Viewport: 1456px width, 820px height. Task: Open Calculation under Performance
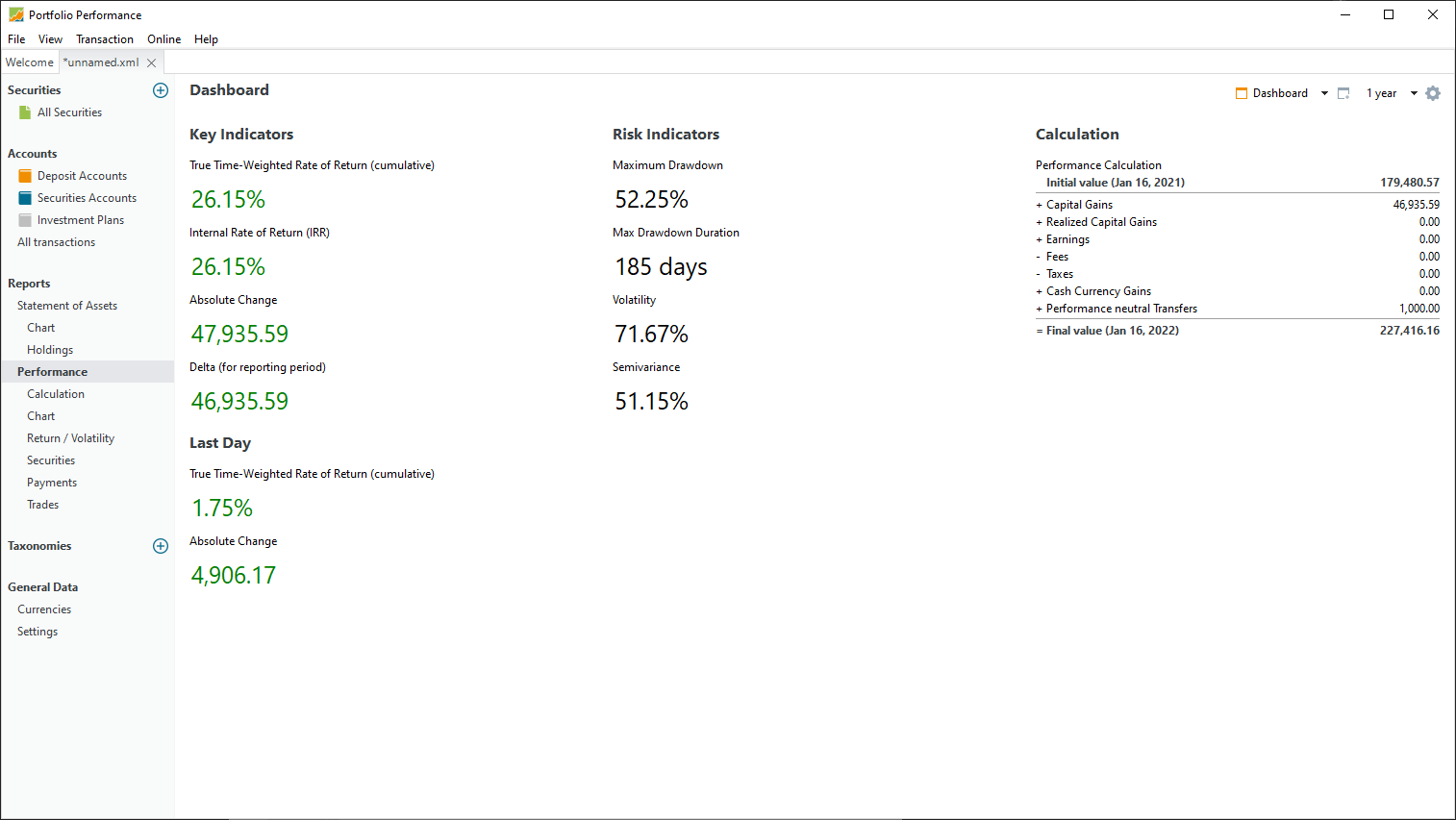[56, 394]
